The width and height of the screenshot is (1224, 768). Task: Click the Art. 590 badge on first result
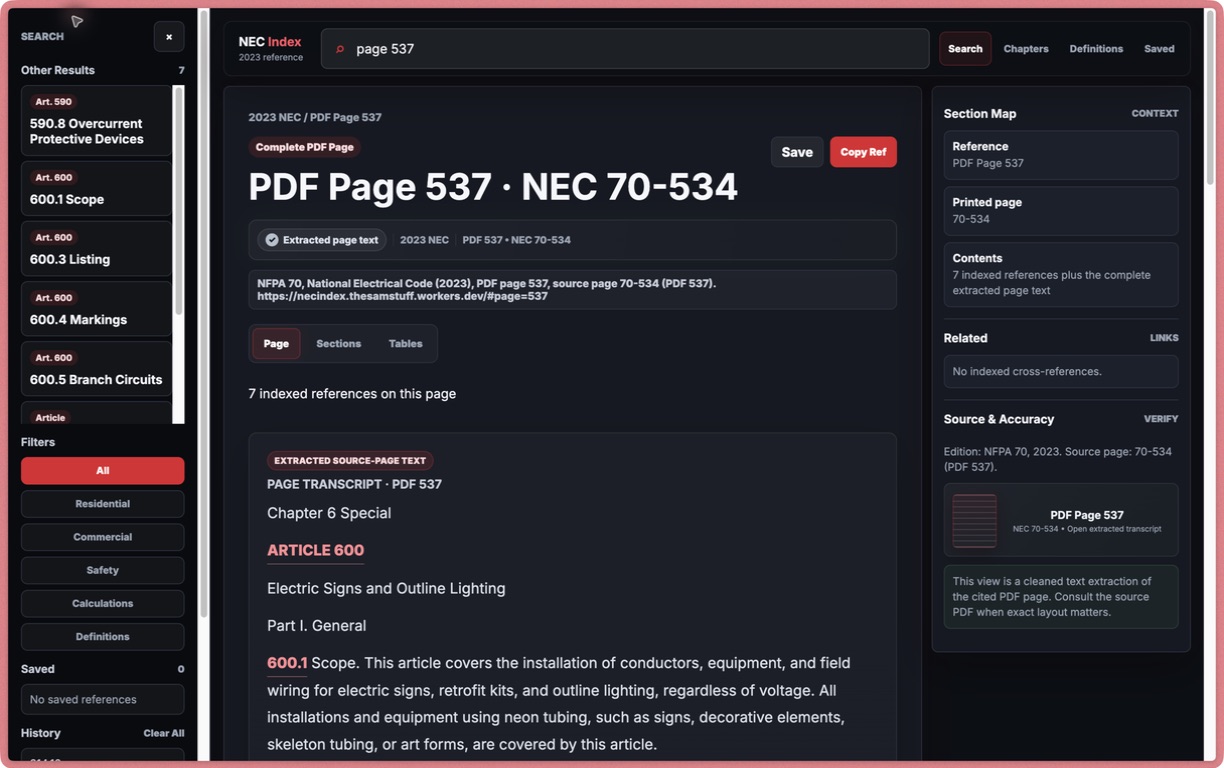[54, 102]
